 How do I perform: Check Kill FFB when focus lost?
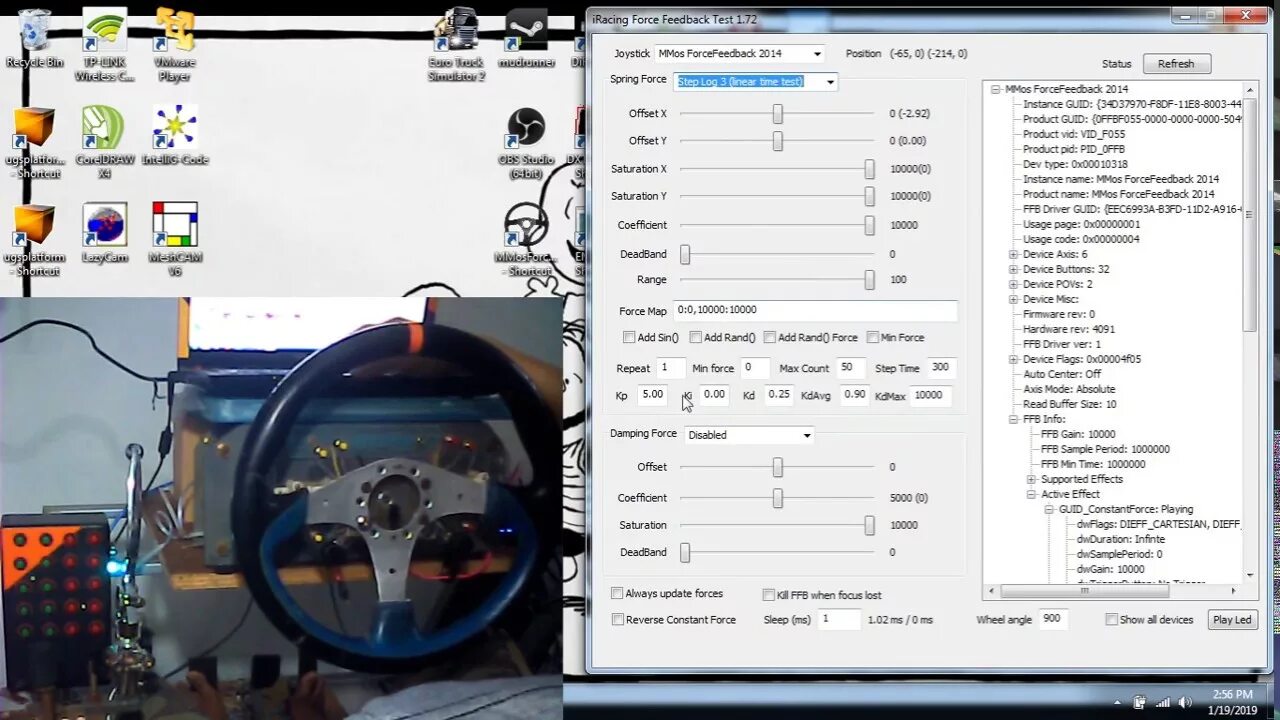[769, 595]
